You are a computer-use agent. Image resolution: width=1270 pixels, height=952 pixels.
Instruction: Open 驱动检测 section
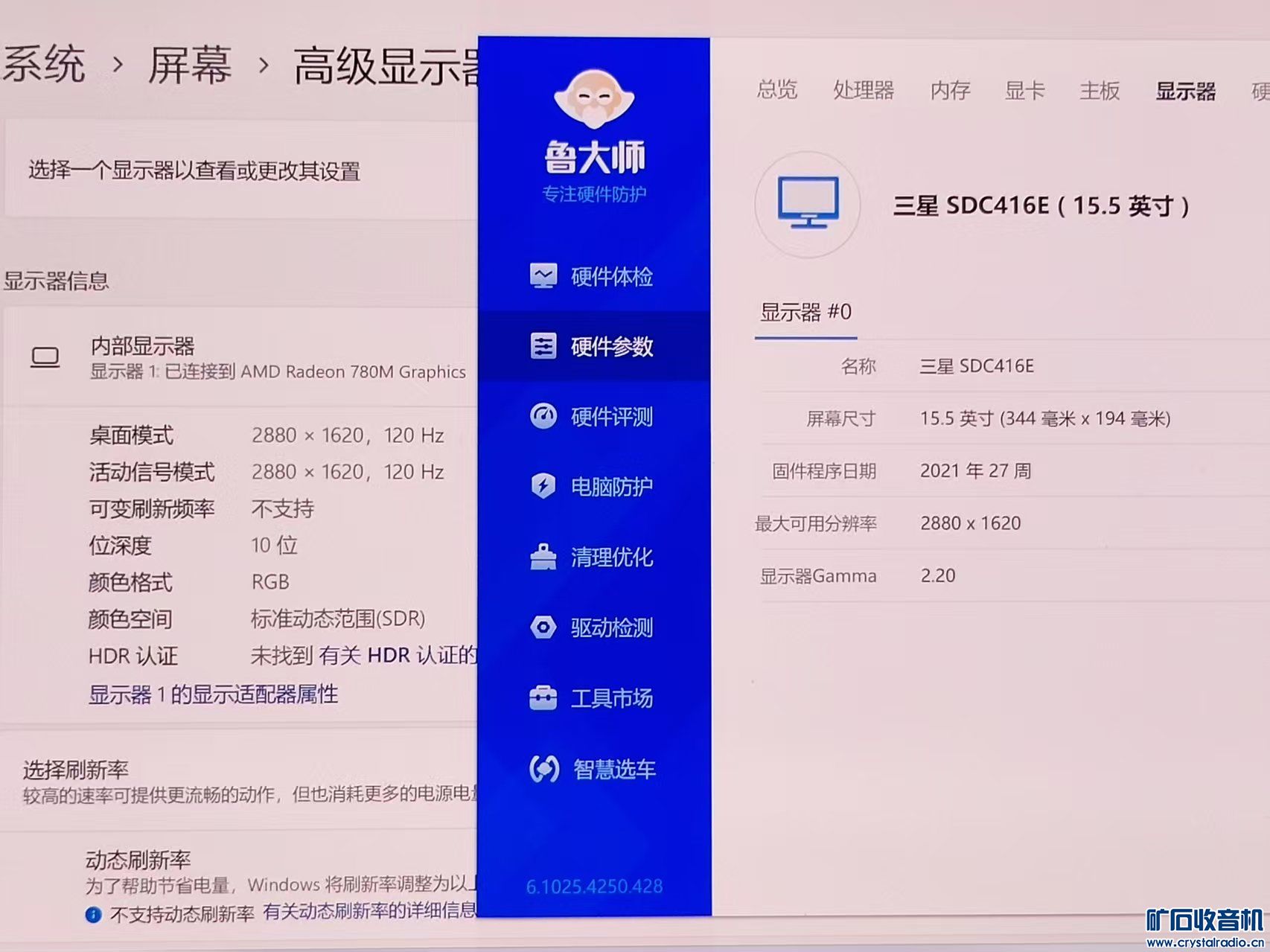point(594,627)
